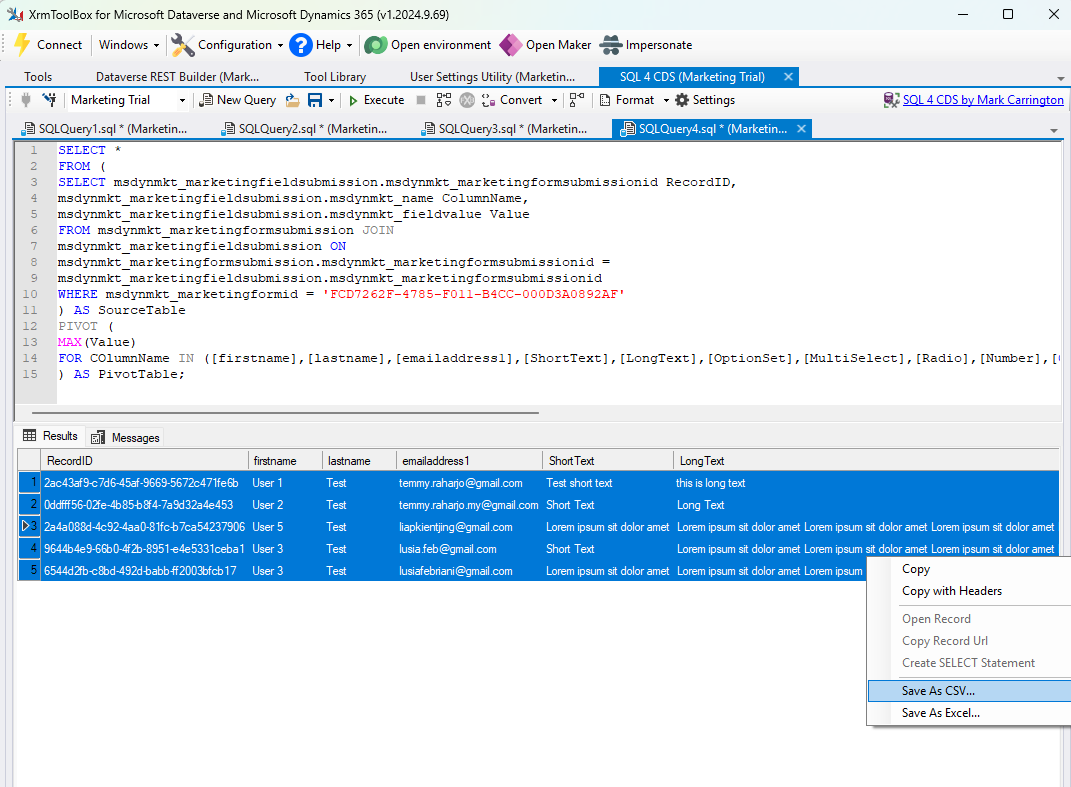This screenshot has width=1071, height=787.
Task: Switch to Dataverse REST Builder tab
Action: pos(178,77)
